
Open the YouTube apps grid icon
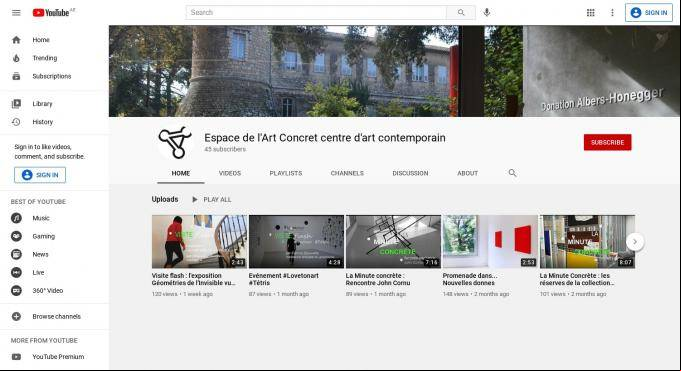click(x=591, y=13)
